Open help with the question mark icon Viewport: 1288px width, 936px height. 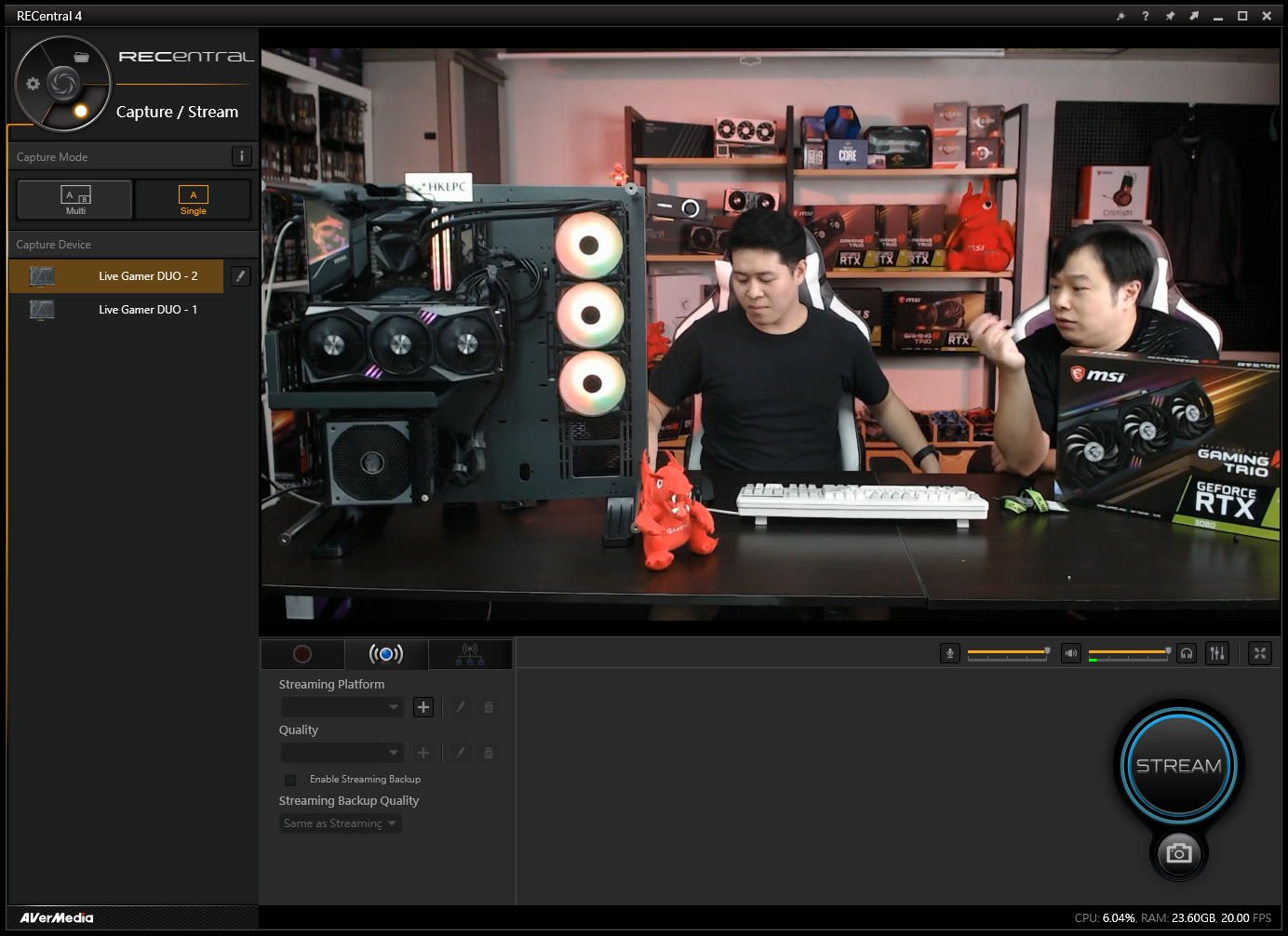pyautogui.click(x=1146, y=16)
